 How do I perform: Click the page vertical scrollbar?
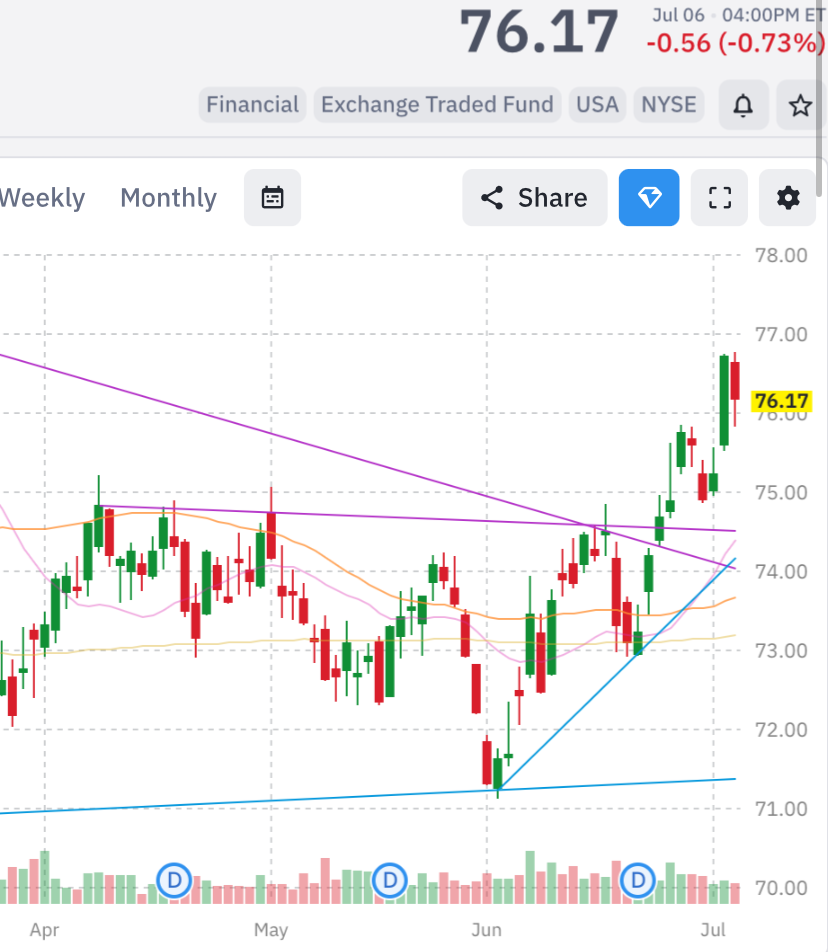point(820,97)
